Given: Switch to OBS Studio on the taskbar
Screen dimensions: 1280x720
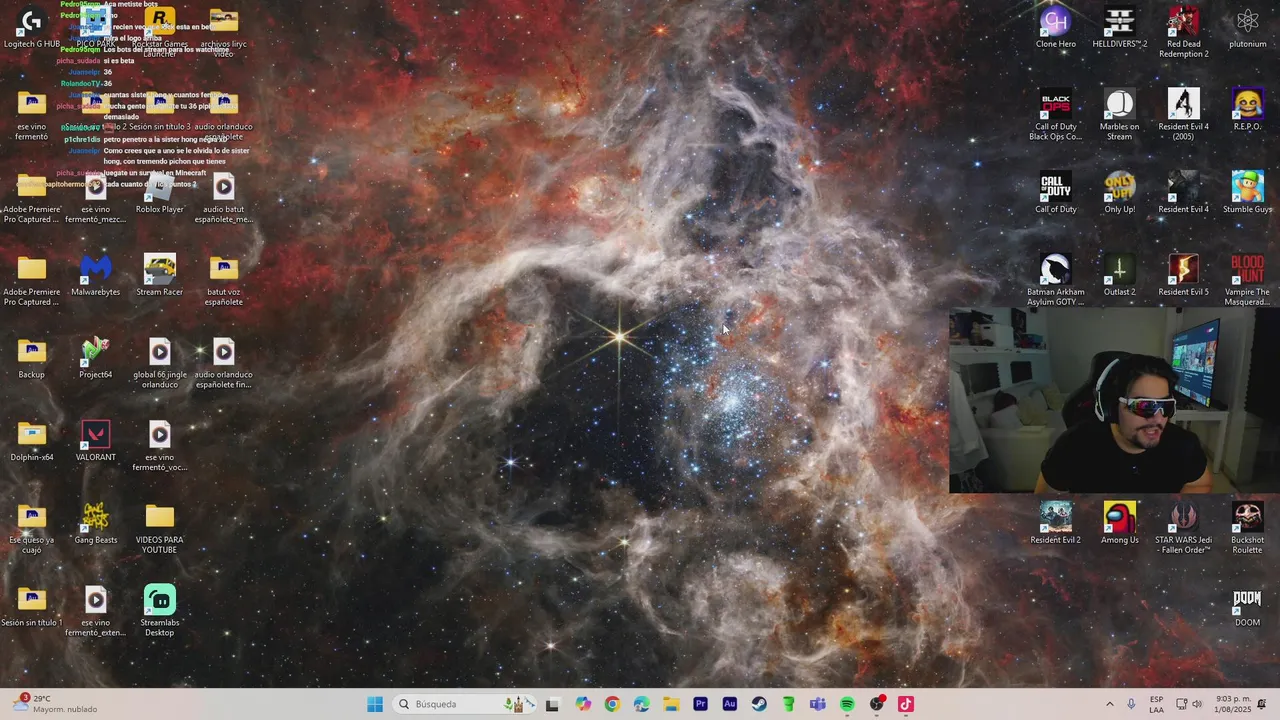Looking at the screenshot, I should pyautogui.click(x=877, y=704).
